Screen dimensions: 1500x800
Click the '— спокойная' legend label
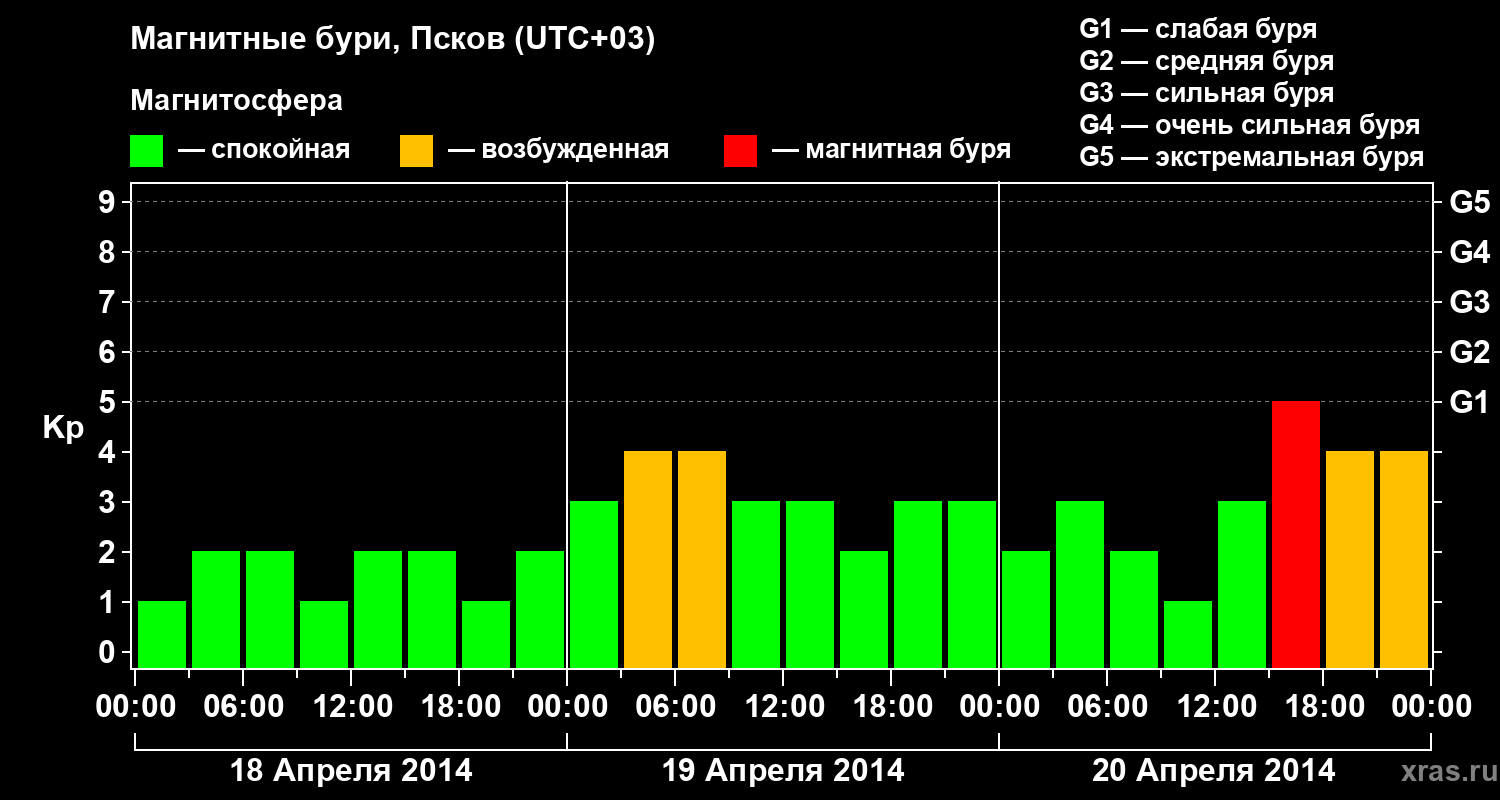click(x=264, y=151)
